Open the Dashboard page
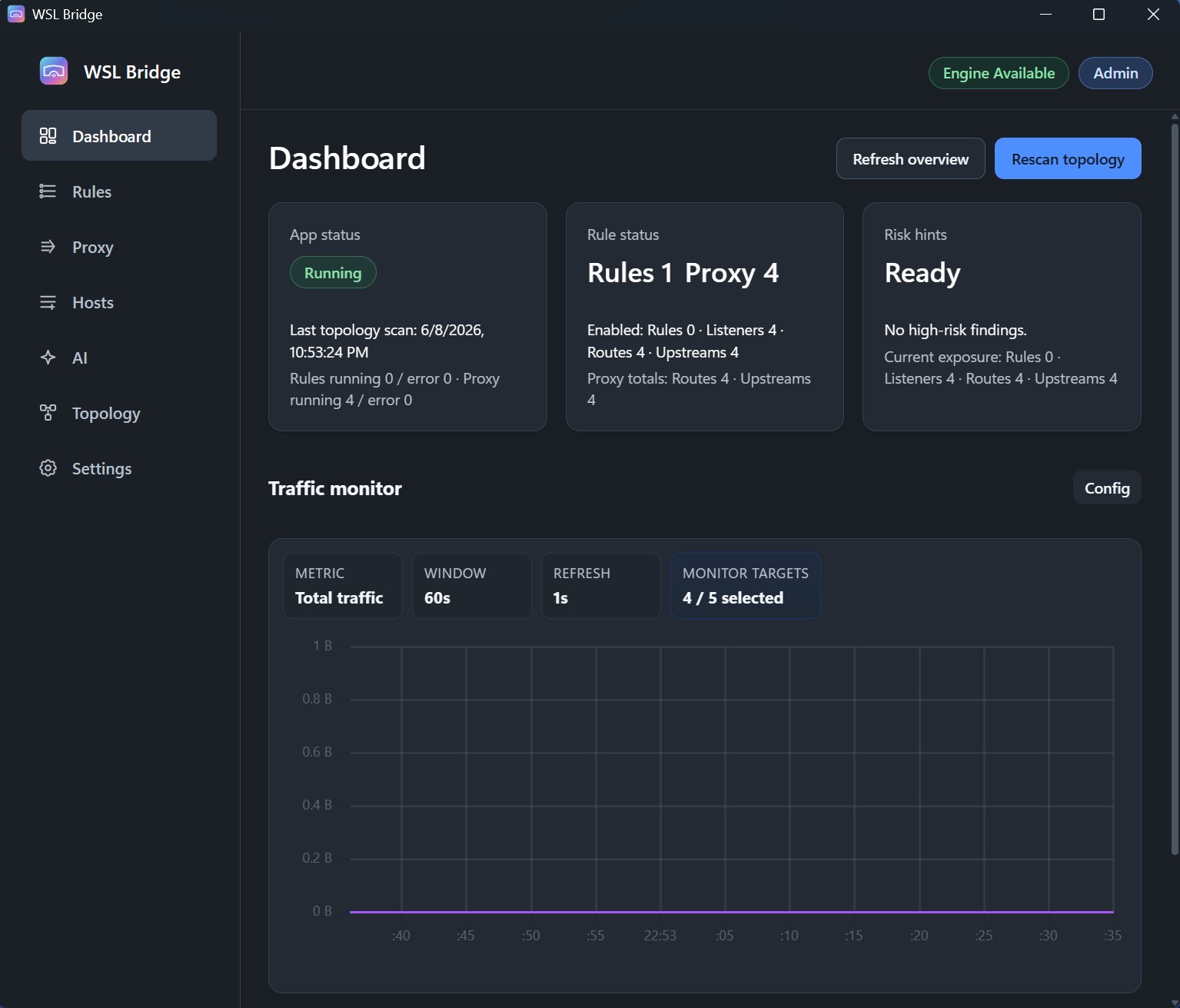Image resolution: width=1180 pixels, height=1008 pixels. tap(119, 135)
